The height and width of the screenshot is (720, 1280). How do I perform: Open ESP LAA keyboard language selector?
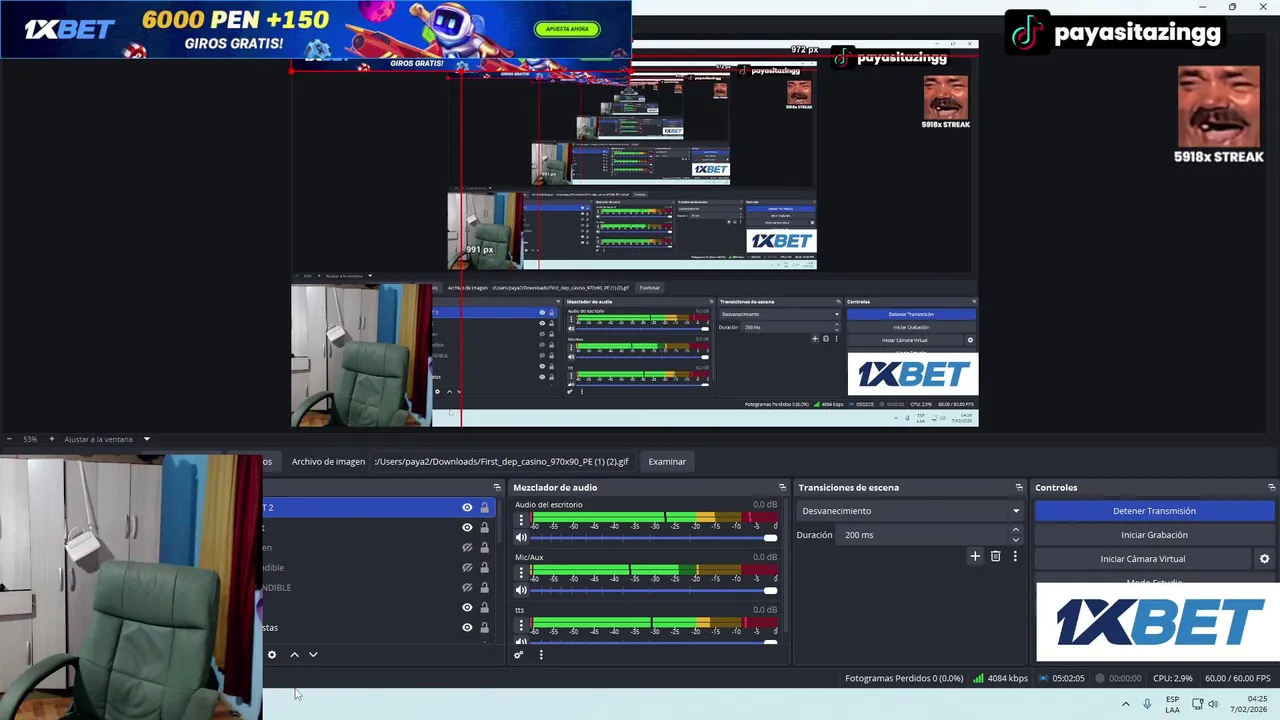[x=1172, y=704]
